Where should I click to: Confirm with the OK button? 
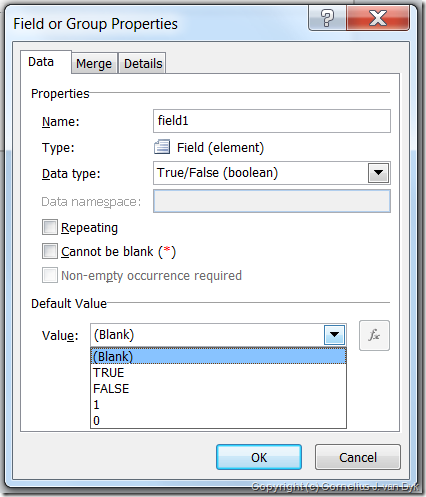point(259,457)
